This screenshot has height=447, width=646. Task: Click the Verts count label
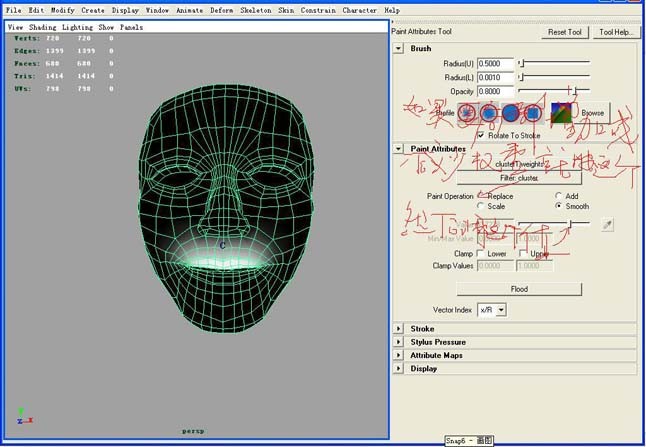[x=27, y=38]
